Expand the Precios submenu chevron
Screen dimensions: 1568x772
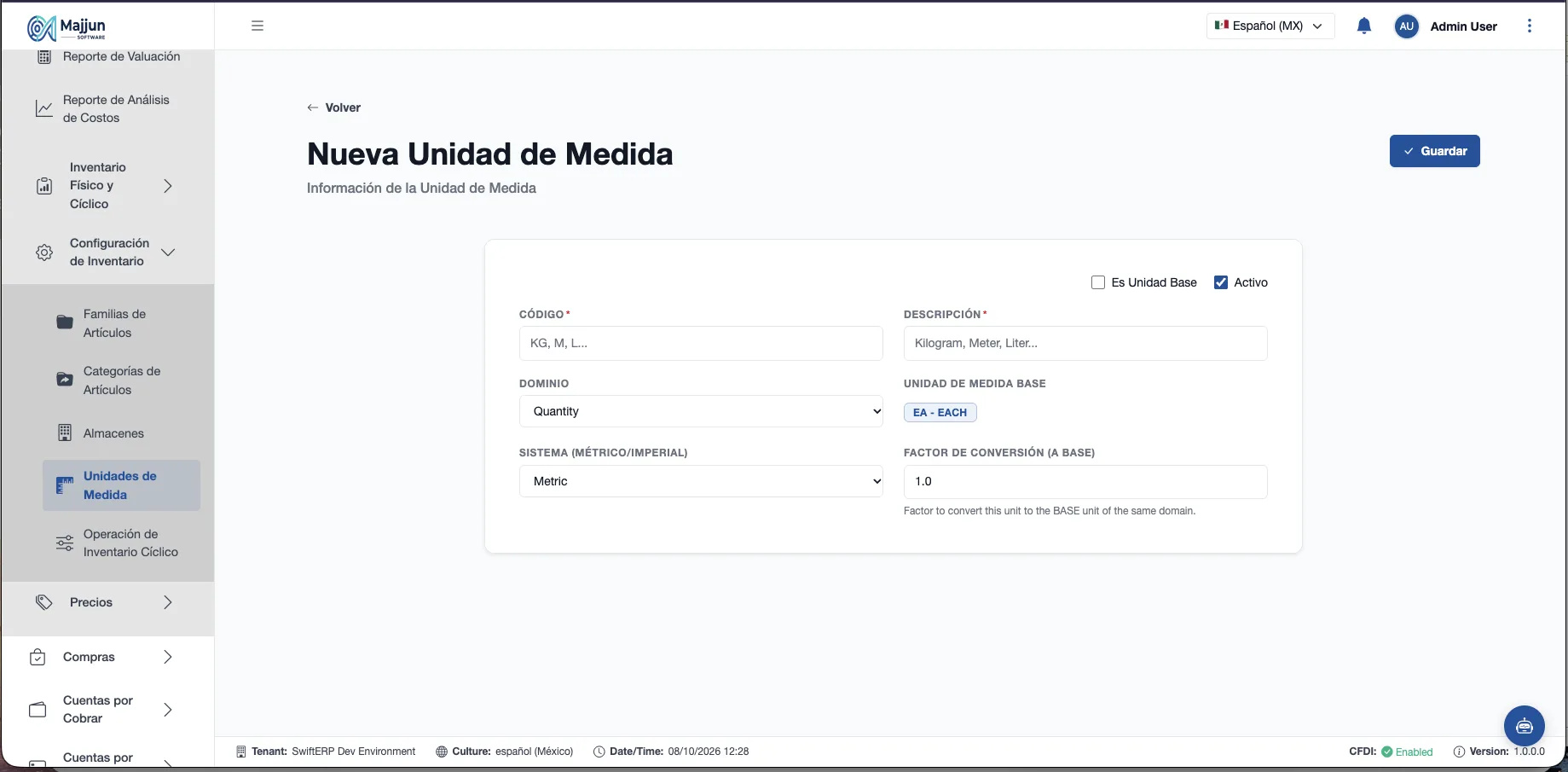point(168,602)
